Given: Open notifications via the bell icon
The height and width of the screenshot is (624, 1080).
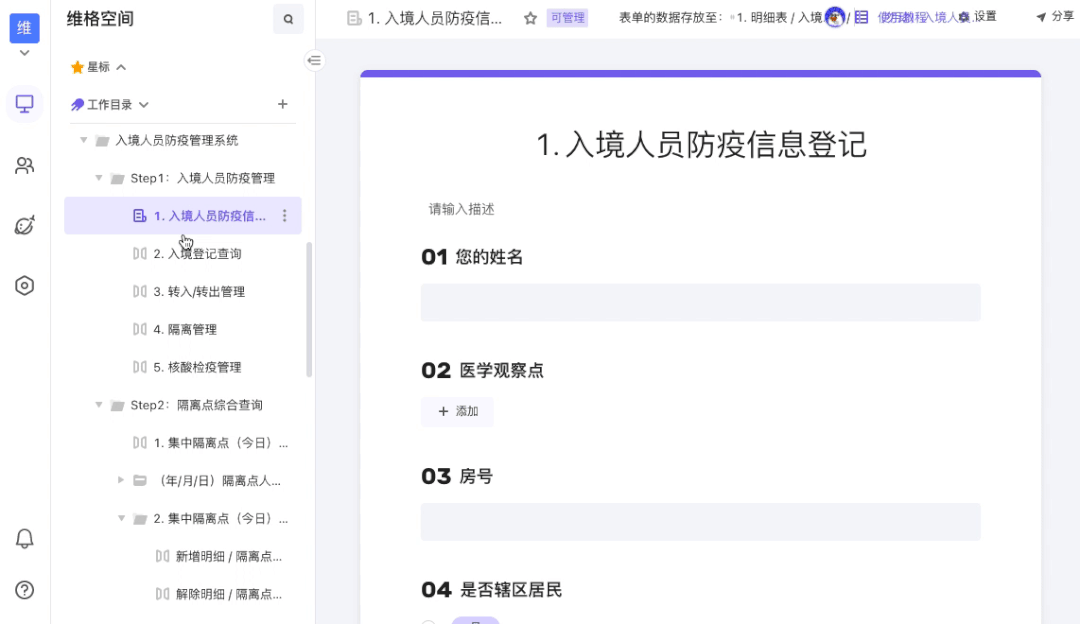Looking at the screenshot, I should tap(23, 537).
